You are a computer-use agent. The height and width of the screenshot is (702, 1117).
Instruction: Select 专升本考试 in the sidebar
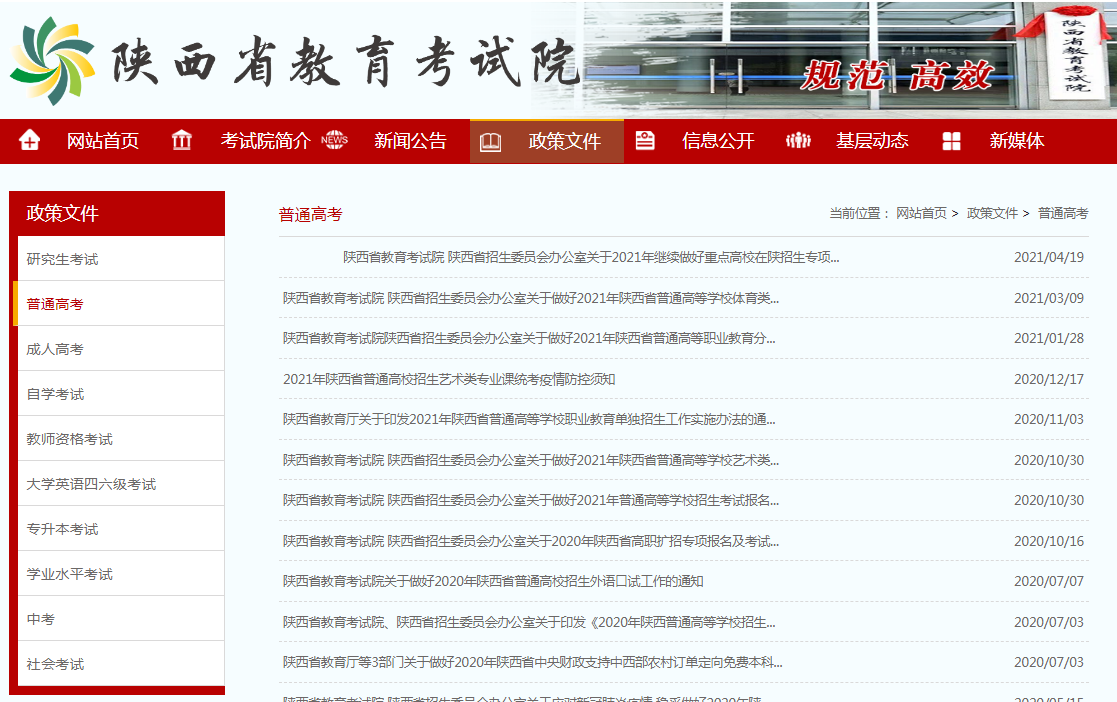[x=120, y=529]
